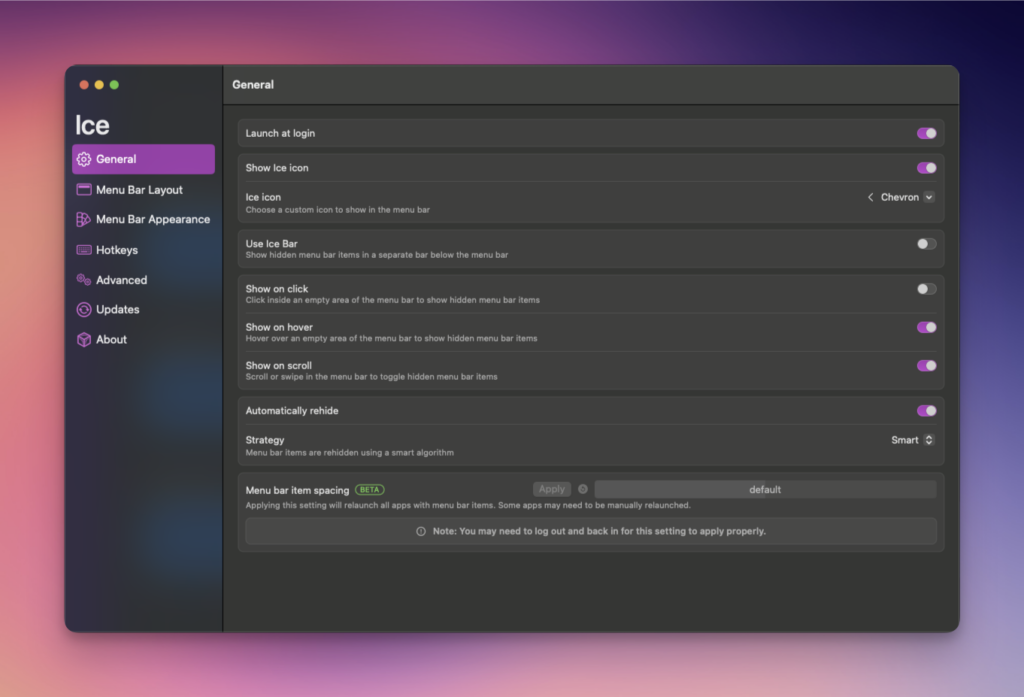
Task: Click the Updates circular arrow icon
Action: click(x=84, y=310)
